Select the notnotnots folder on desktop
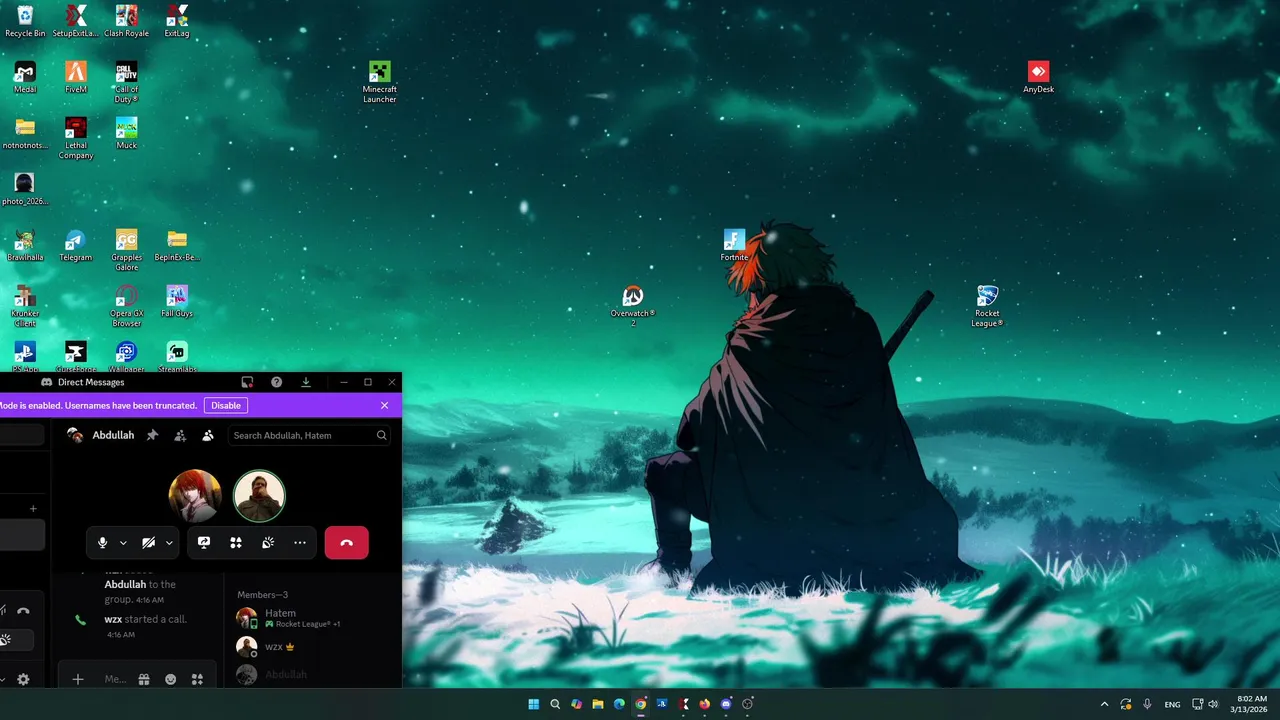The image size is (1280, 720). 25,133
